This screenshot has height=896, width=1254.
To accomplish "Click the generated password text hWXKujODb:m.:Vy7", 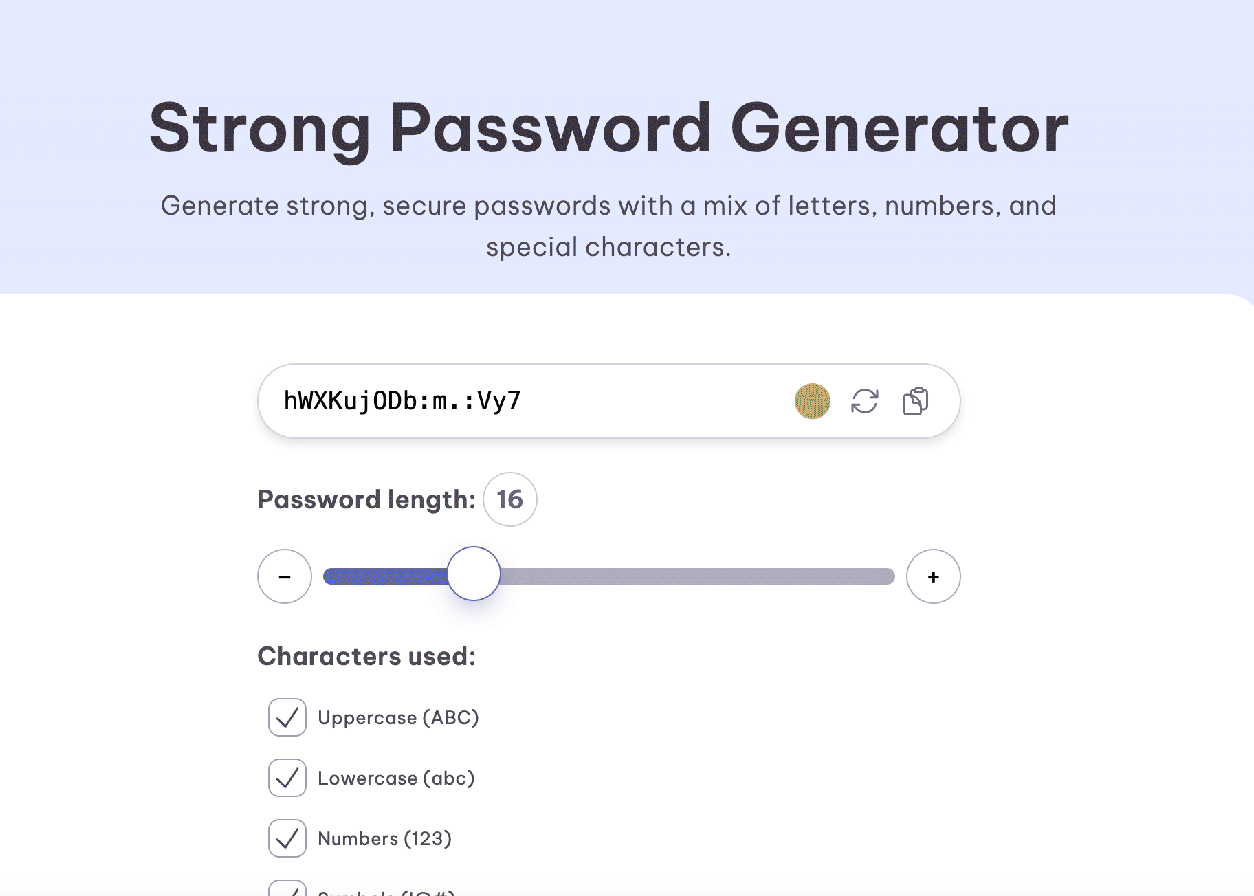I will tap(402, 401).
